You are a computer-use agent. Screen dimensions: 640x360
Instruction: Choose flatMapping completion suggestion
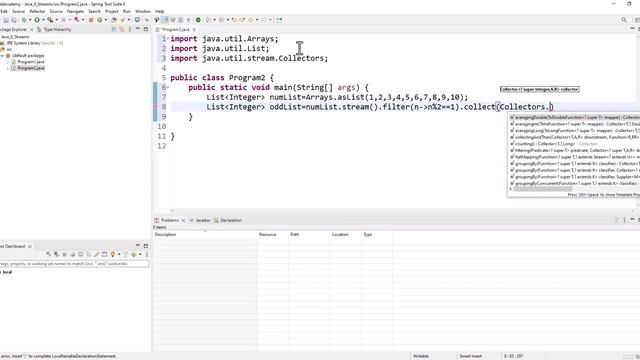(x=574, y=157)
